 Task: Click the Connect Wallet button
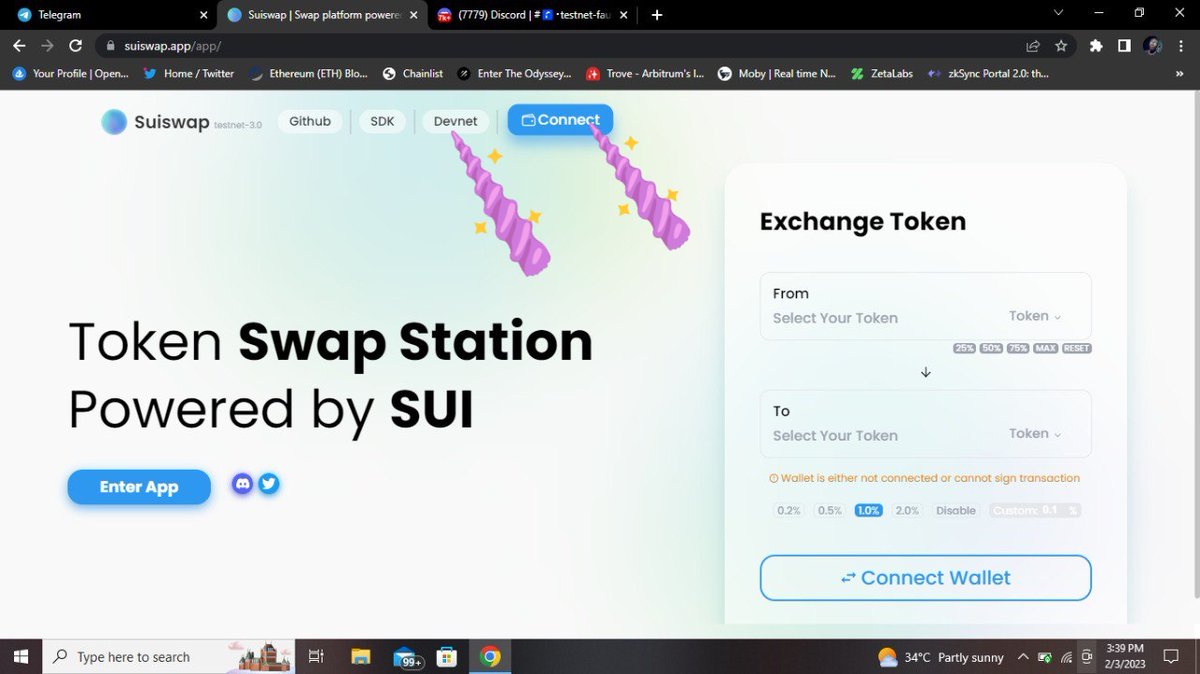tap(925, 578)
